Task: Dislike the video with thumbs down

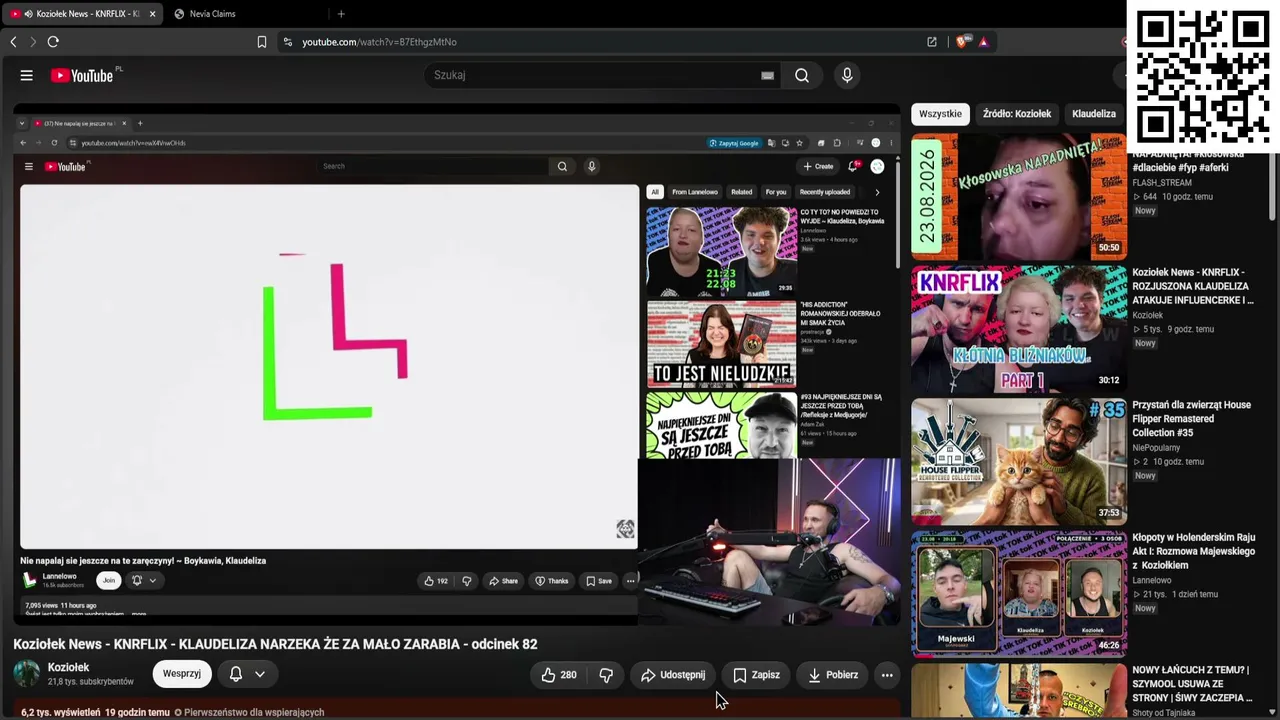Action: [606, 675]
